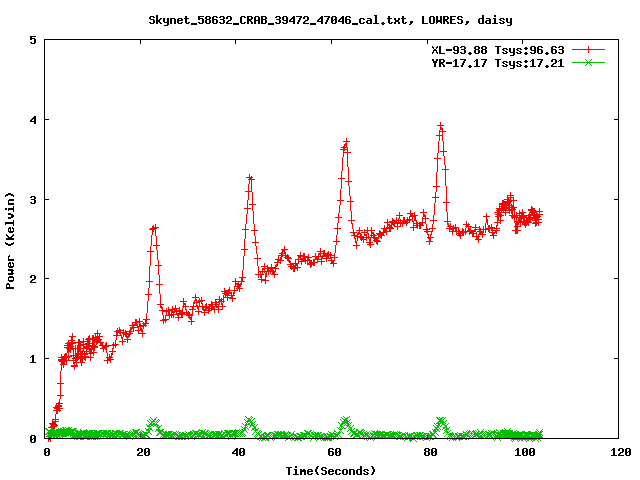Click the red peak near 42 seconds

pos(250,178)
